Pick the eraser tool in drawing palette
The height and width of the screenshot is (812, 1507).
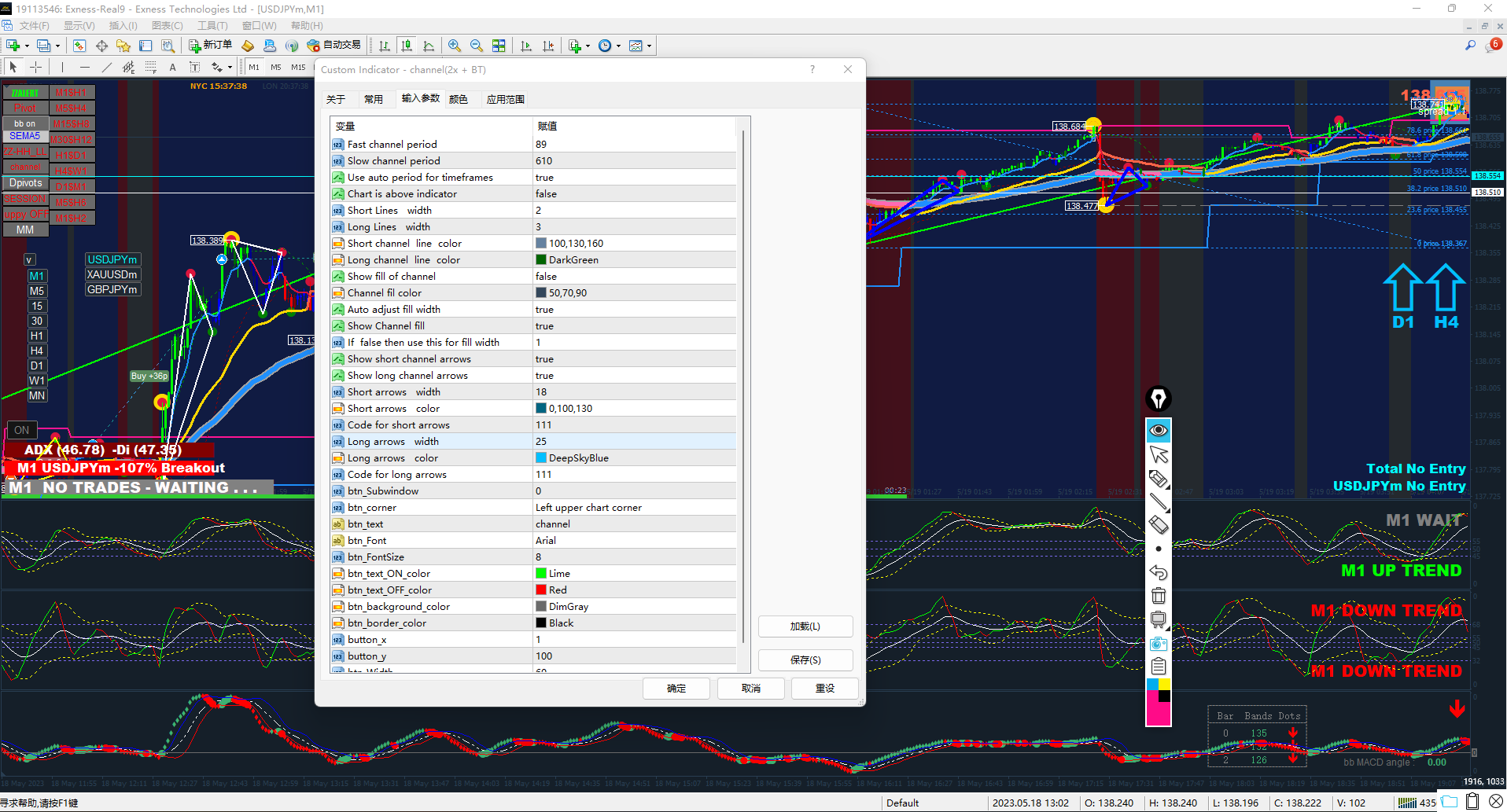click(x=1158, y=525)
